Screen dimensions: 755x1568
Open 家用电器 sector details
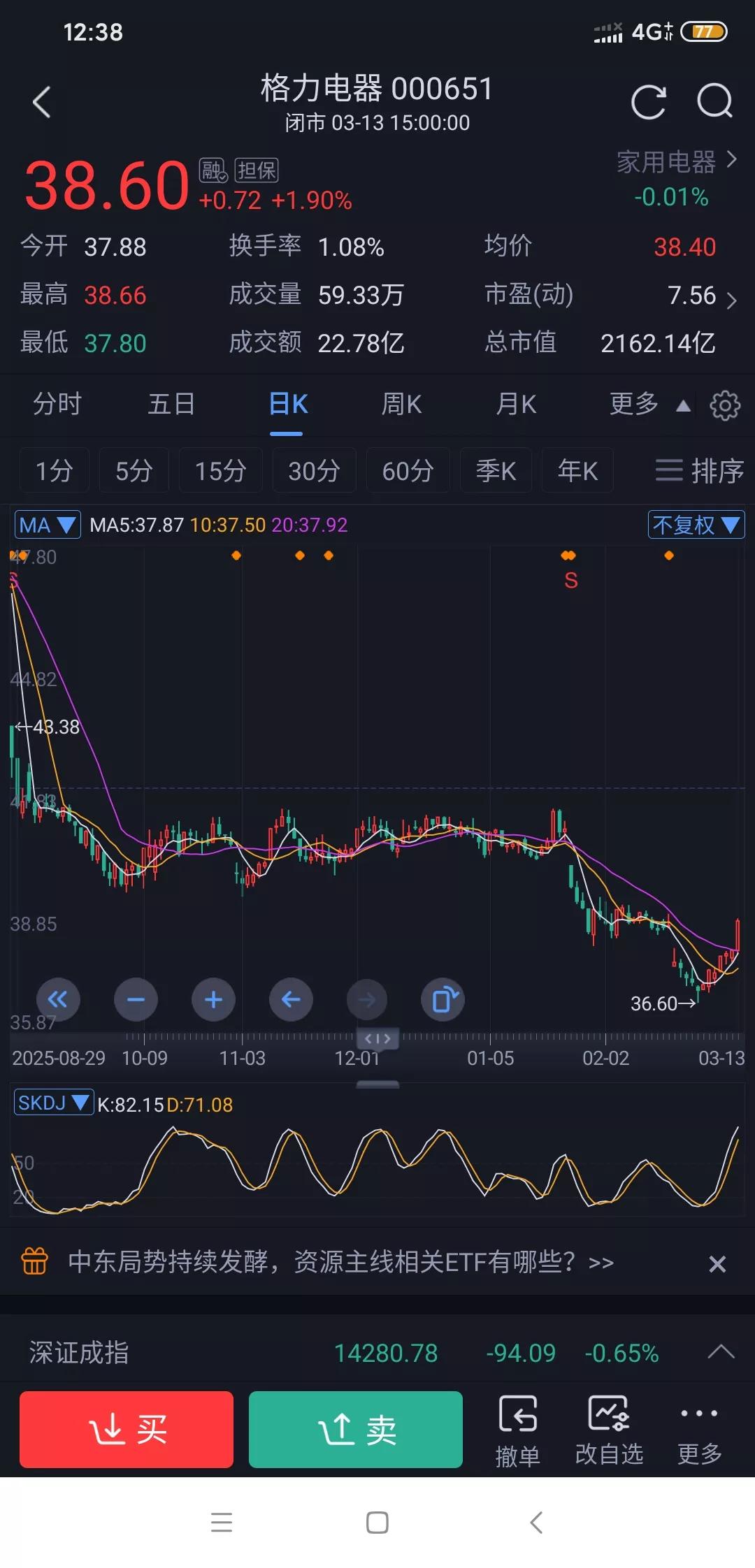(676, 162)
